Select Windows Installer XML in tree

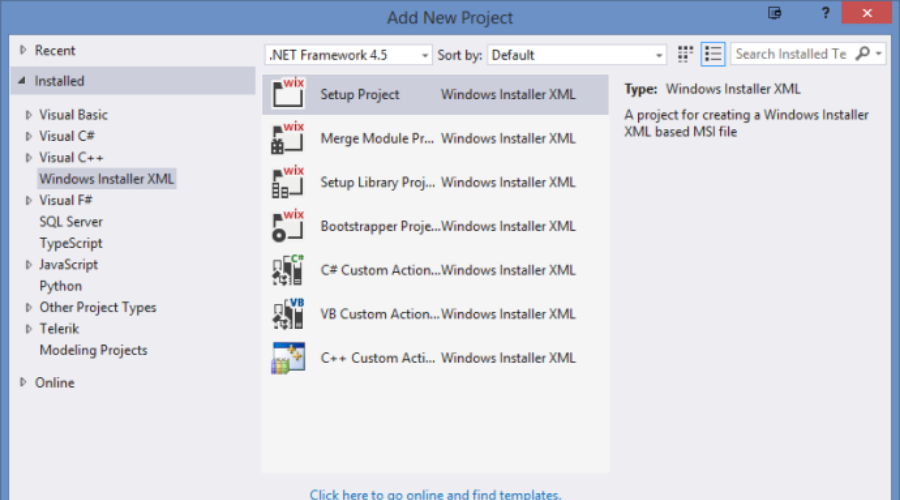click(x=106, y=179)
